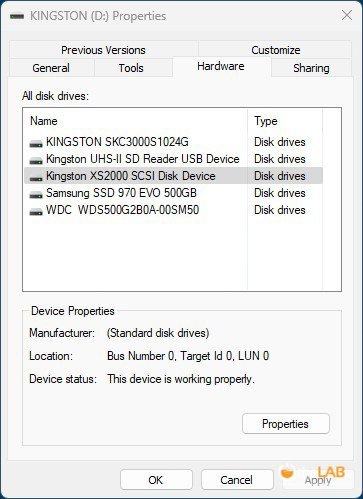Sort the list by the Type column header
This screenshot has width=363, height=499.
tap(285, 121)
